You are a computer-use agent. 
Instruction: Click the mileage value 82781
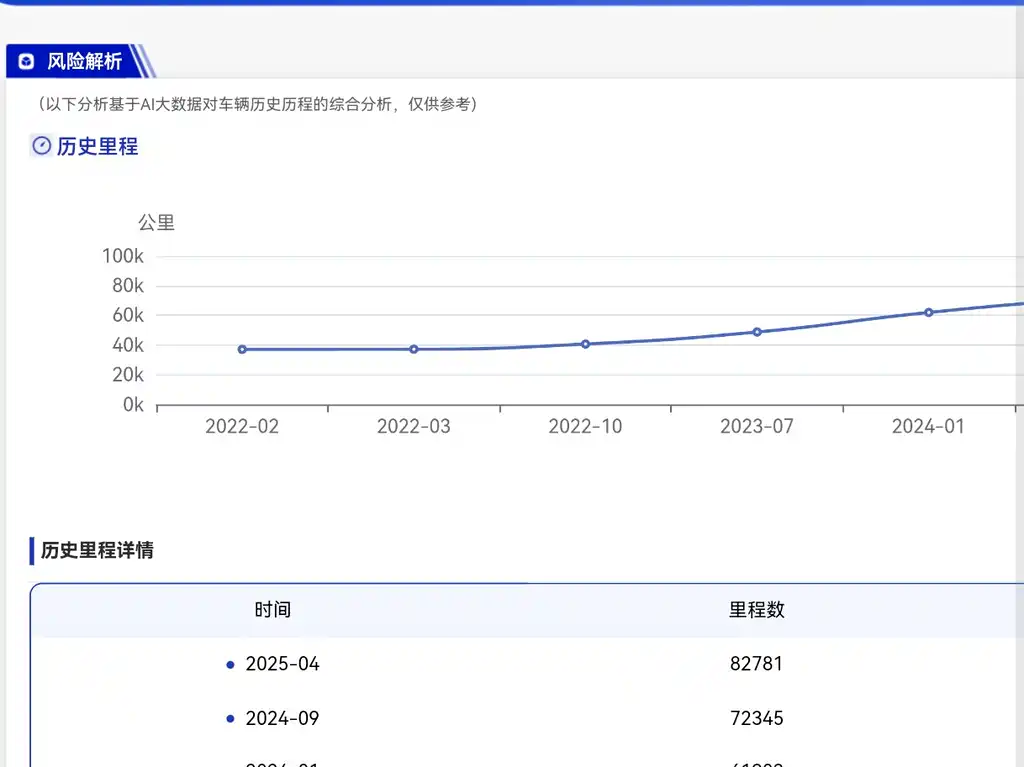[x=757, y=664]
